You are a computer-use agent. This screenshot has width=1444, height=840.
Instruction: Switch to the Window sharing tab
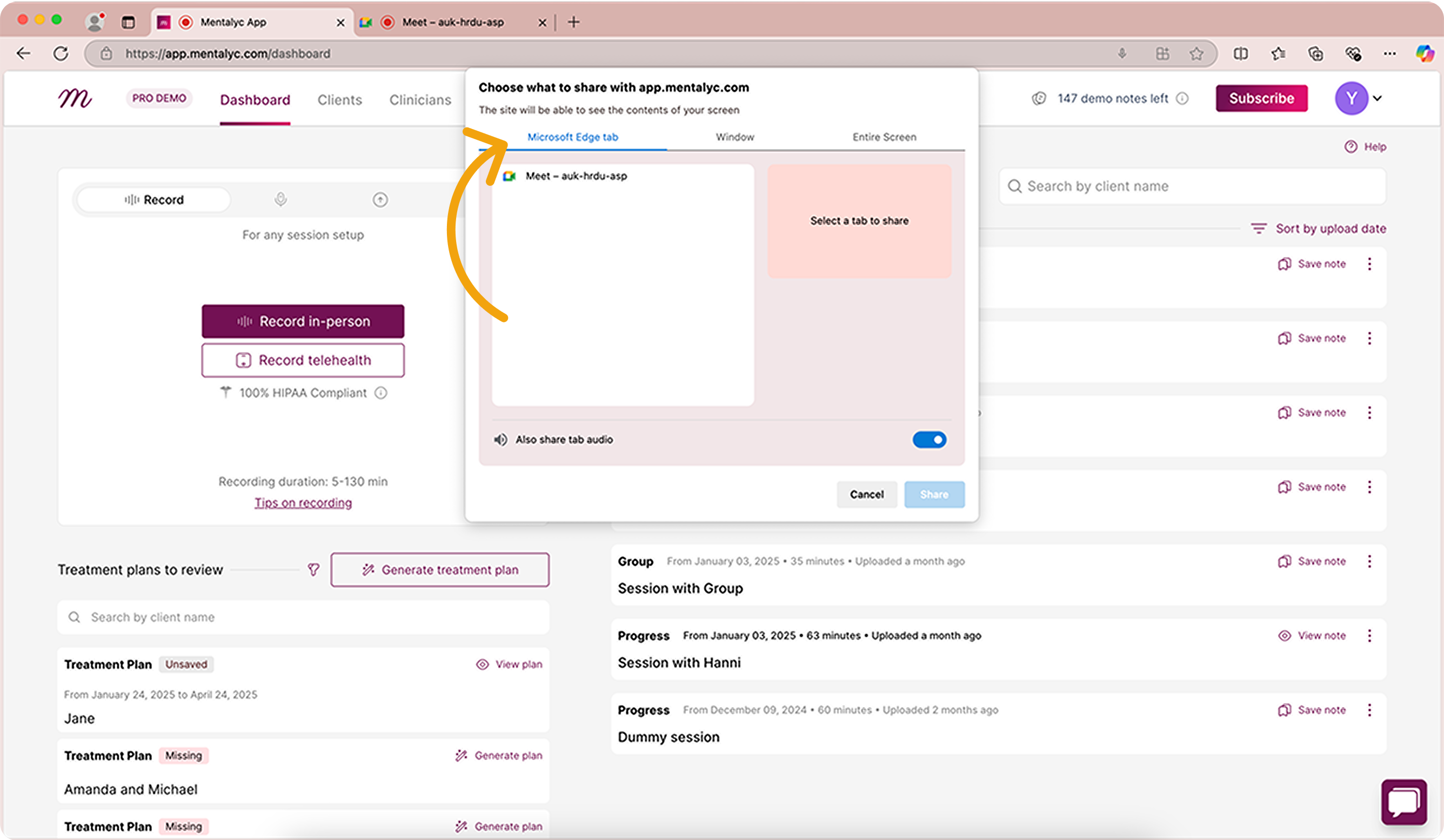tap(734, 137)
